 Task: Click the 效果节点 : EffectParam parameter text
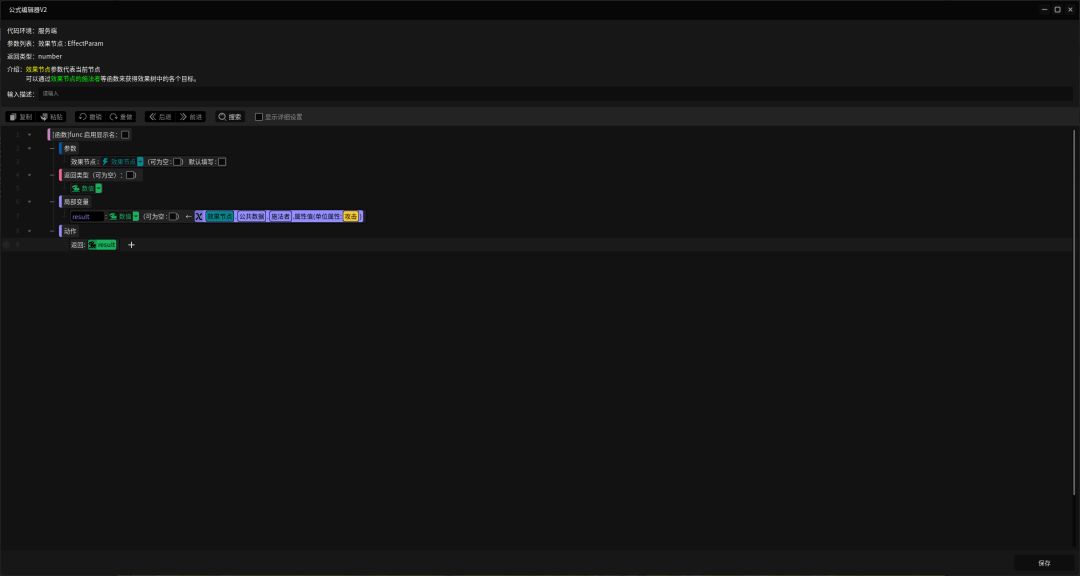click(71, 43)
